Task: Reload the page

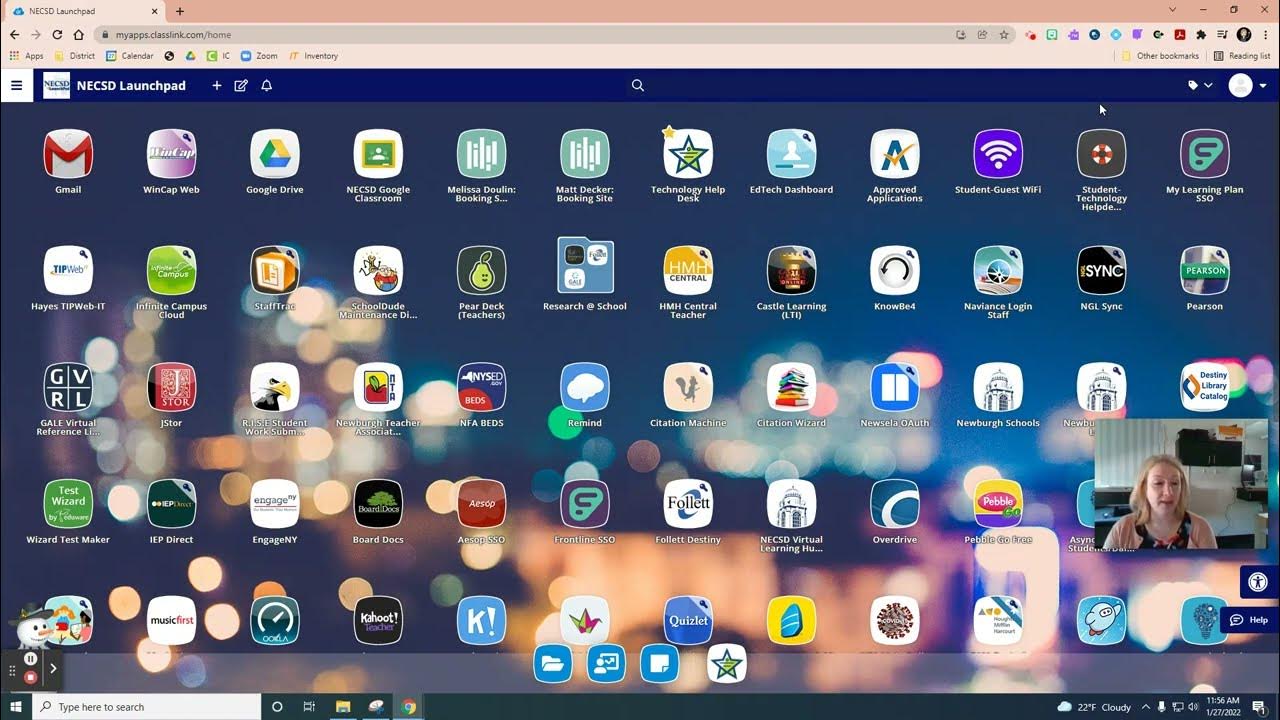Action: coord(57,34)
